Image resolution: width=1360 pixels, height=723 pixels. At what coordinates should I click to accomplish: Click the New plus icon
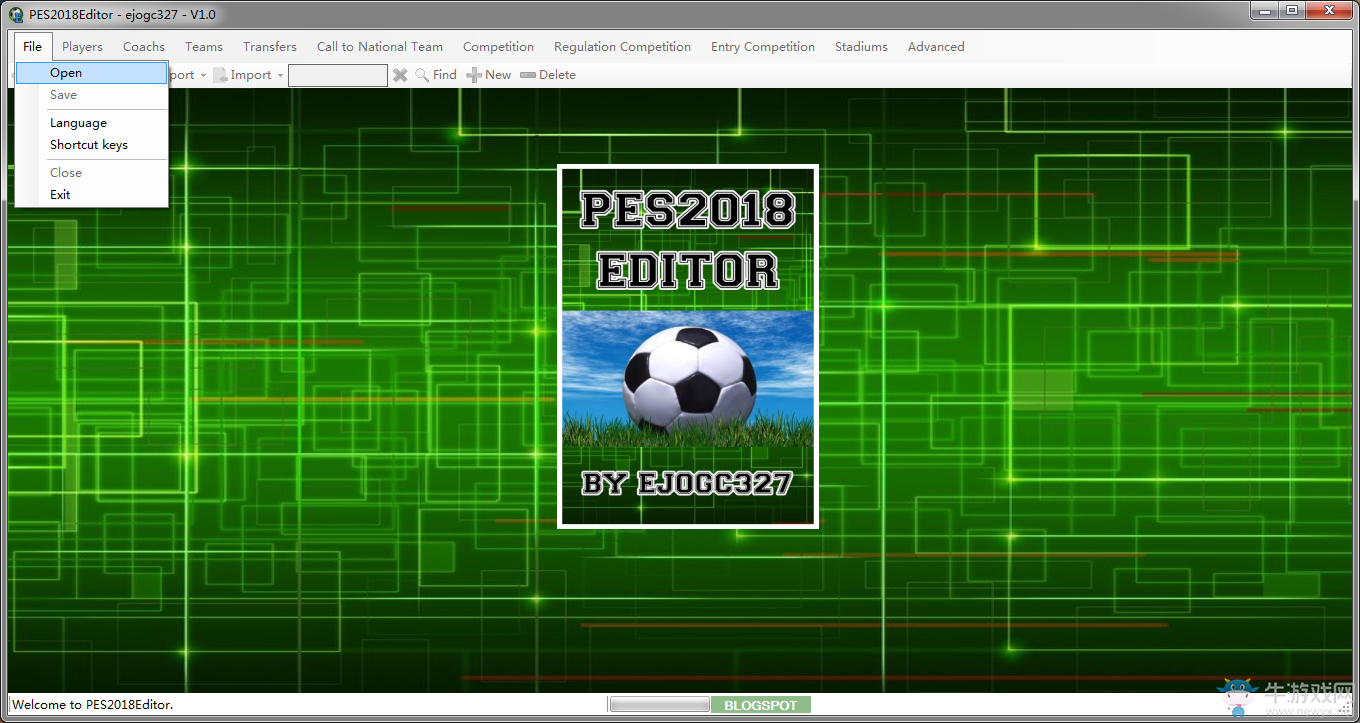coord(474,75)
